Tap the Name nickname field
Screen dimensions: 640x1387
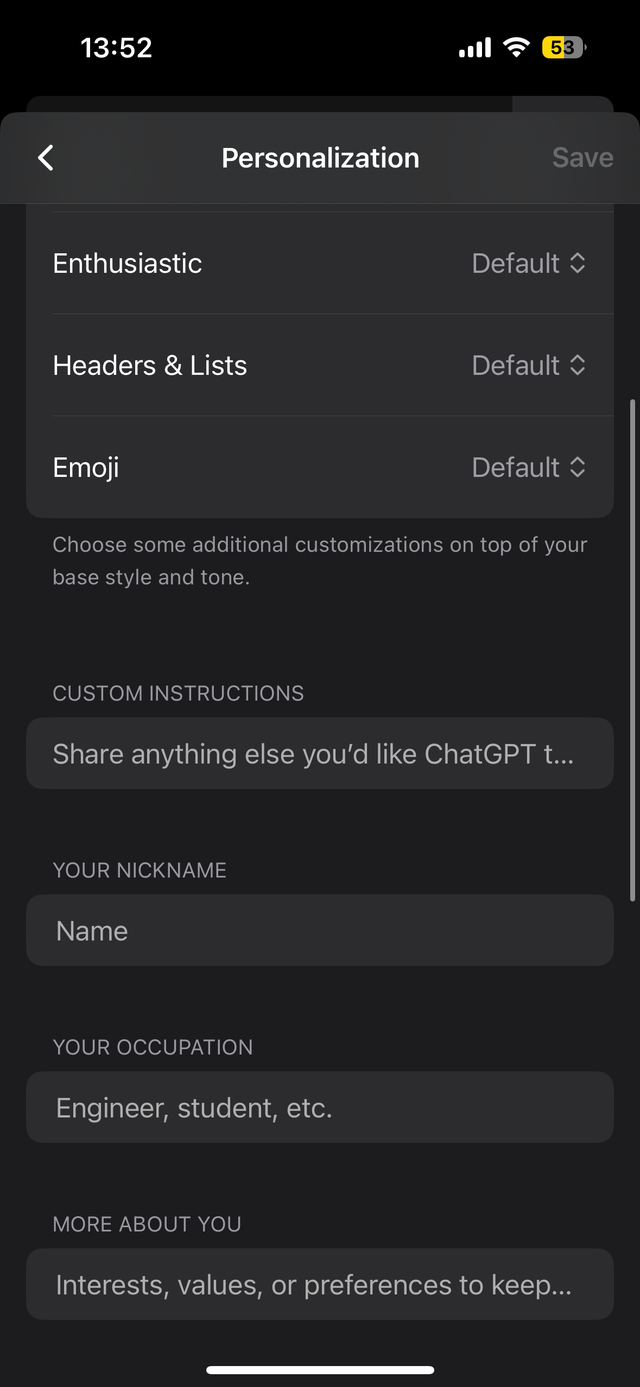click(x=320, y=930)
